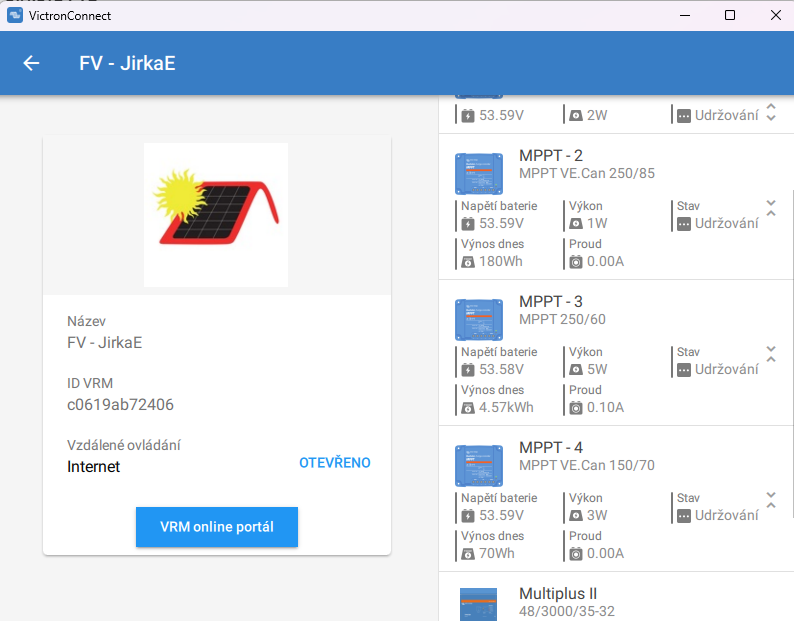
Task: Select the MPPT - 3 device title
Action: click(550, 301)
